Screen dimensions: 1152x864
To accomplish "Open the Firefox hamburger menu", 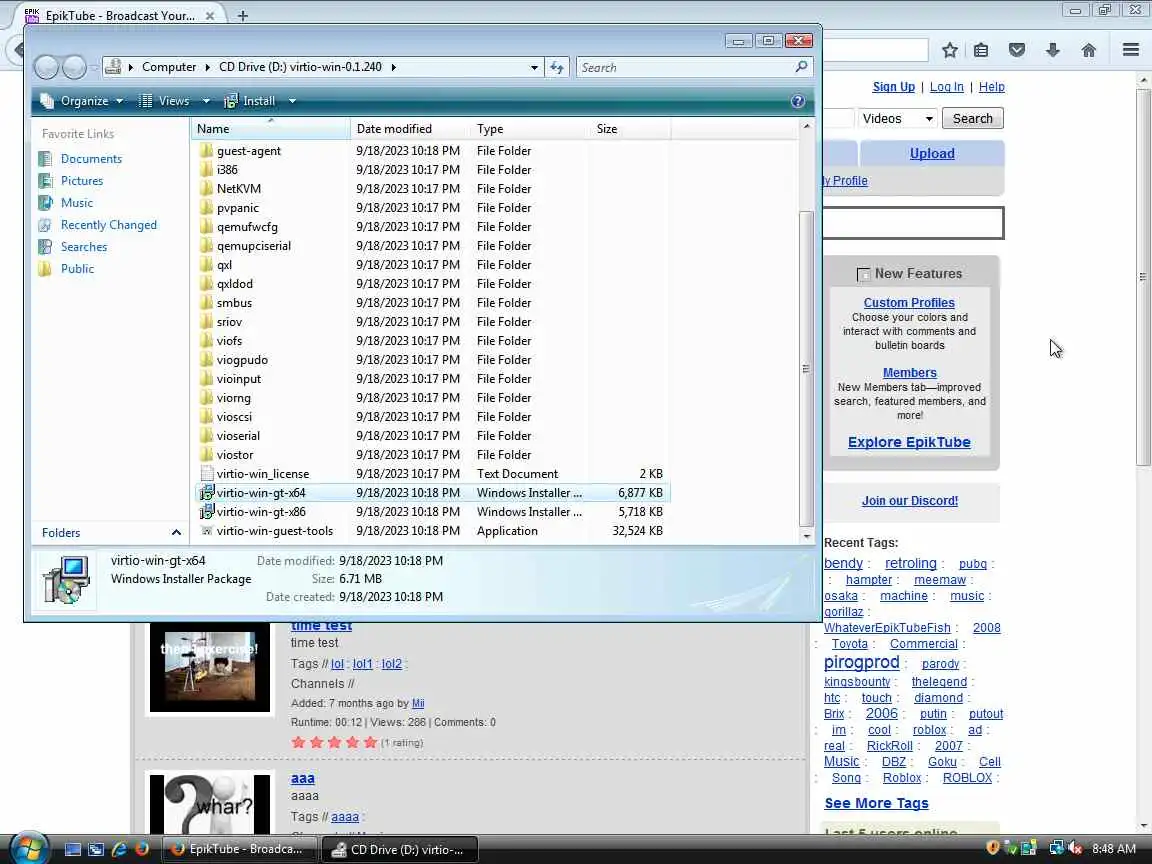I will coord(1131,50).
